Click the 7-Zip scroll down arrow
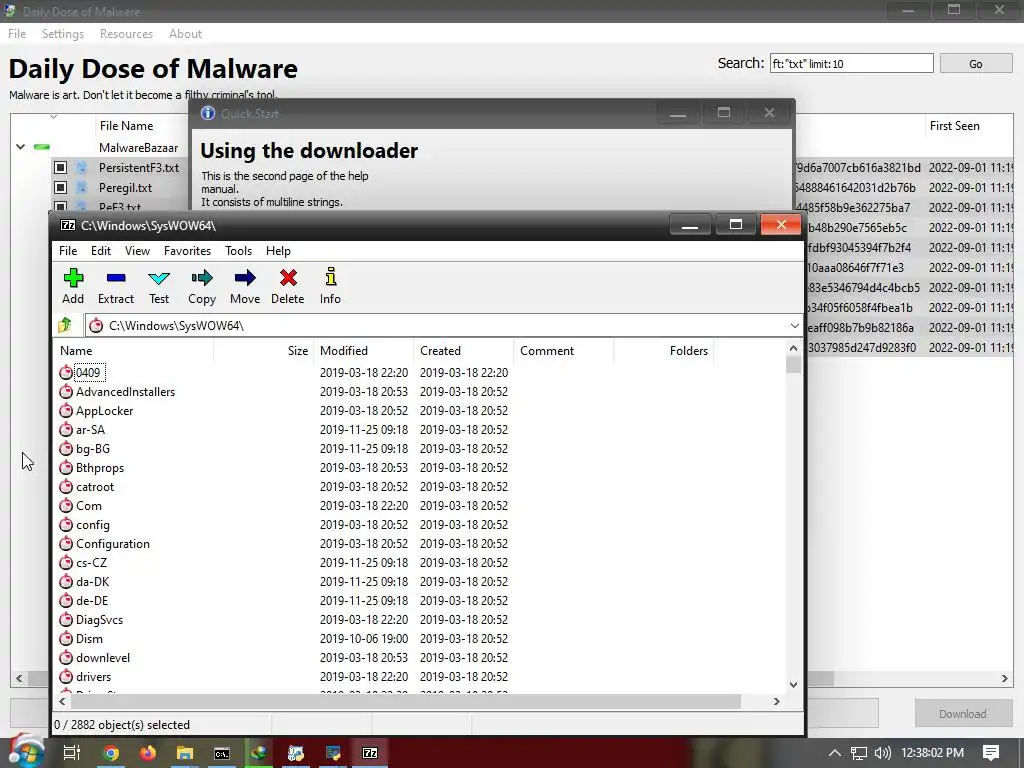Image resolution: width=1024 pixels, height=768 pixels. (793, 684)
